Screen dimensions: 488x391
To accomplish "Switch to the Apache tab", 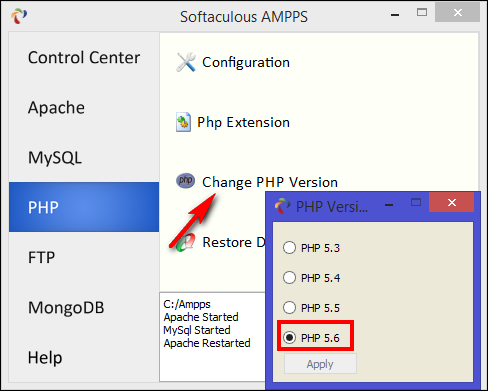I will [84, 107].
